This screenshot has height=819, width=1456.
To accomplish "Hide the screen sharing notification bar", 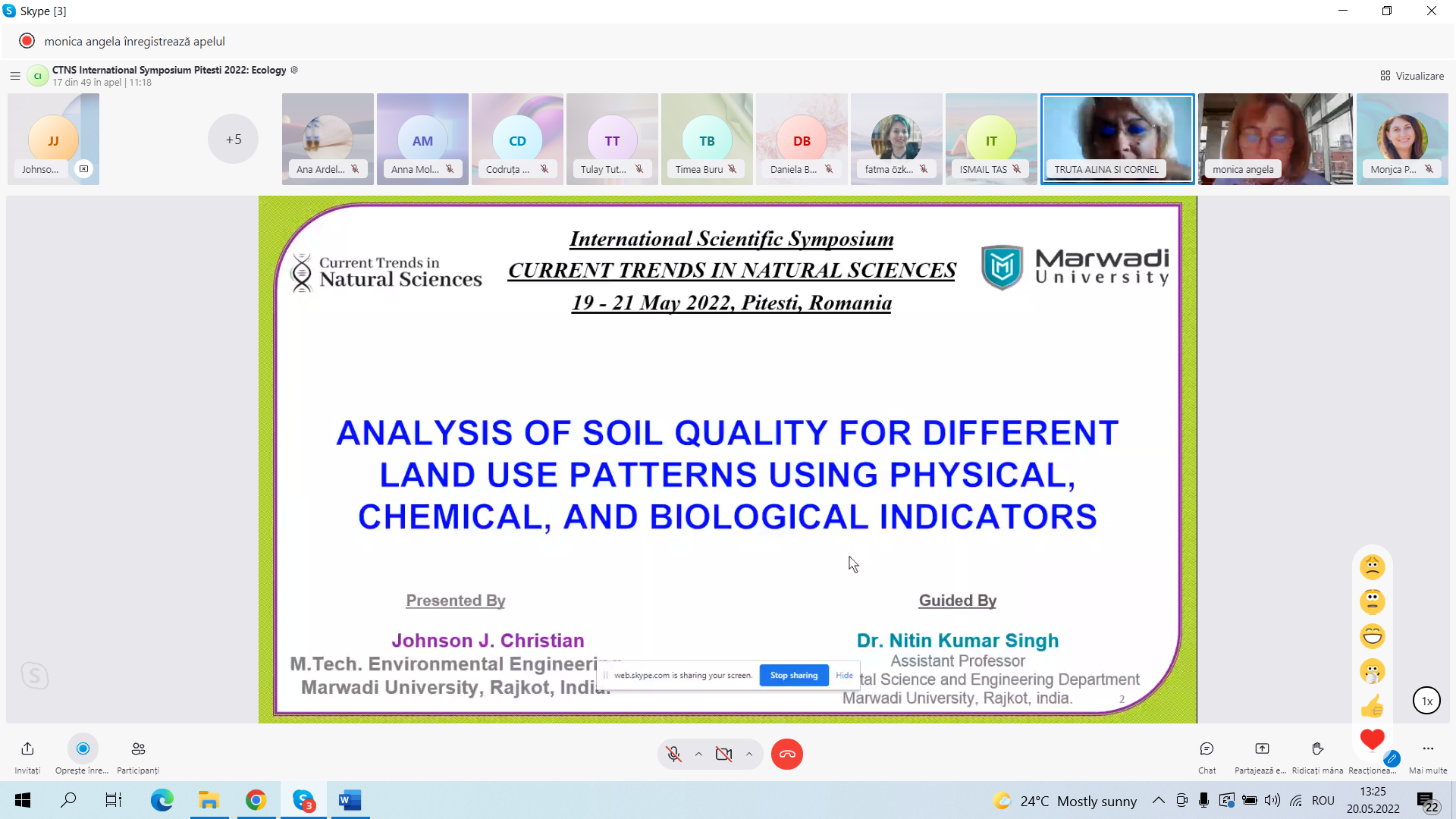I will click(x=844, y=675).
